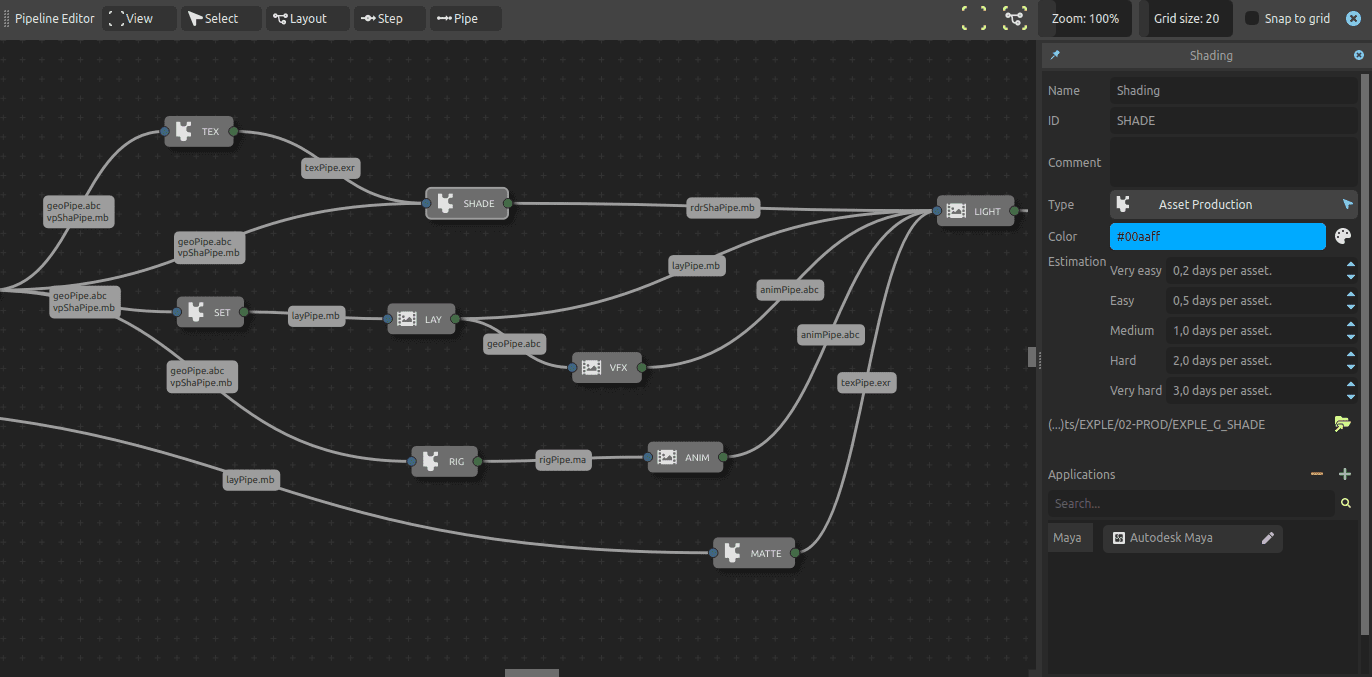The image size is (1372, 677).
Task: Open the EXPLE_G_SHADE folder icon
Action: click(x=1342, y=424)
